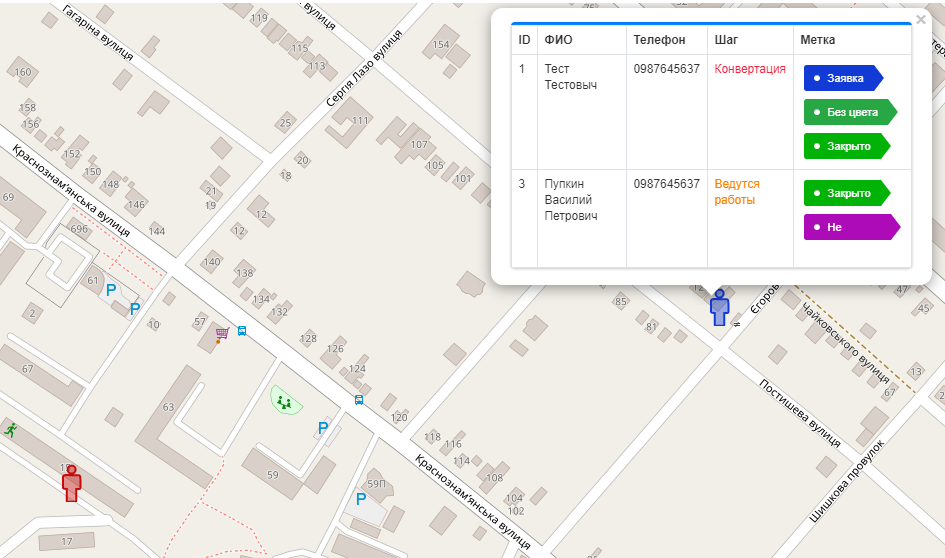Click building number 17 on map
This screenshot has height=558, width=945.
(x=66, y=541)
